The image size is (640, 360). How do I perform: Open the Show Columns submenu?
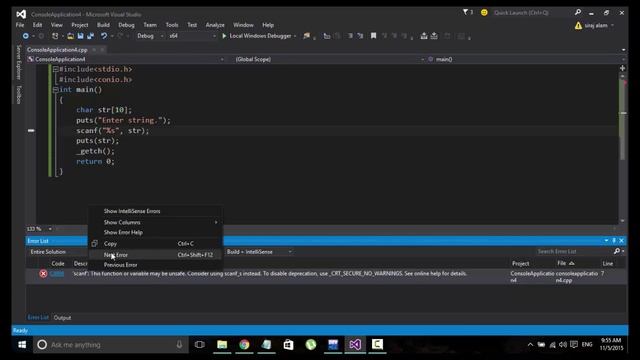click(156, 222)
